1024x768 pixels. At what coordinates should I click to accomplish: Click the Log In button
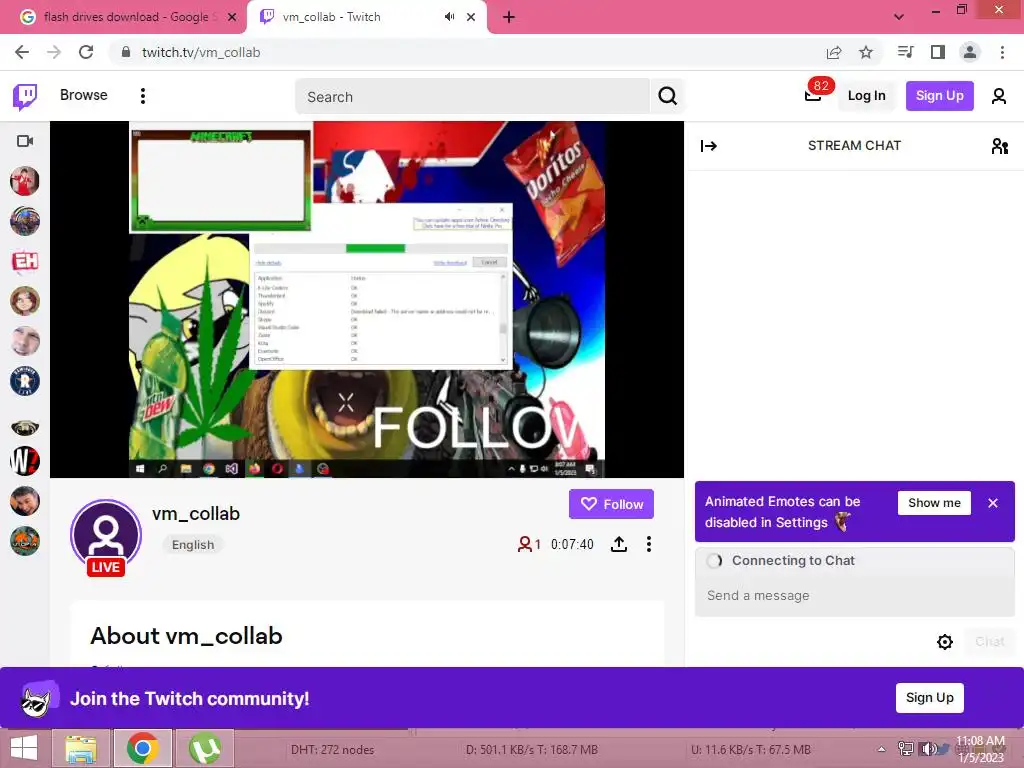(x=867, y=96)
